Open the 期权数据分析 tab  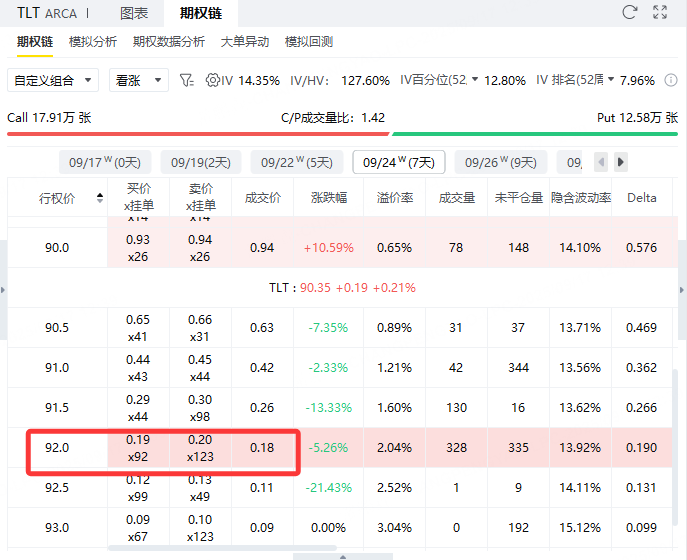click(169, 42)
